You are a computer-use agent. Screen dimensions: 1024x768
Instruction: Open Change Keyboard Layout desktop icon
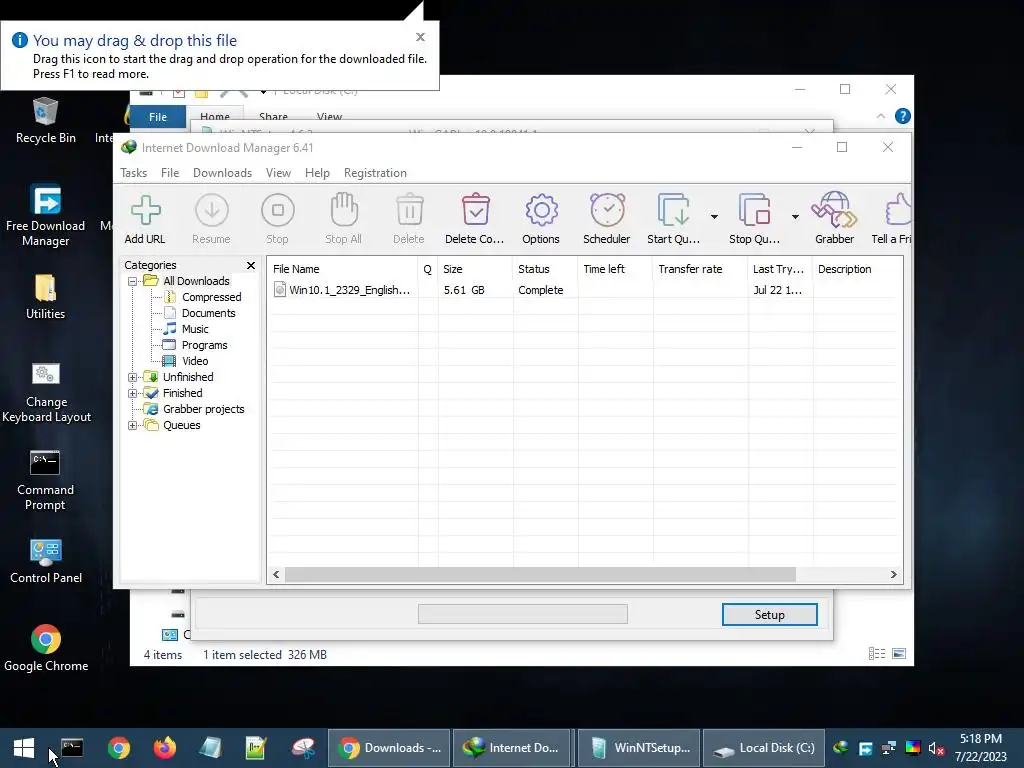pyautogui.click(x=46, y=393)
